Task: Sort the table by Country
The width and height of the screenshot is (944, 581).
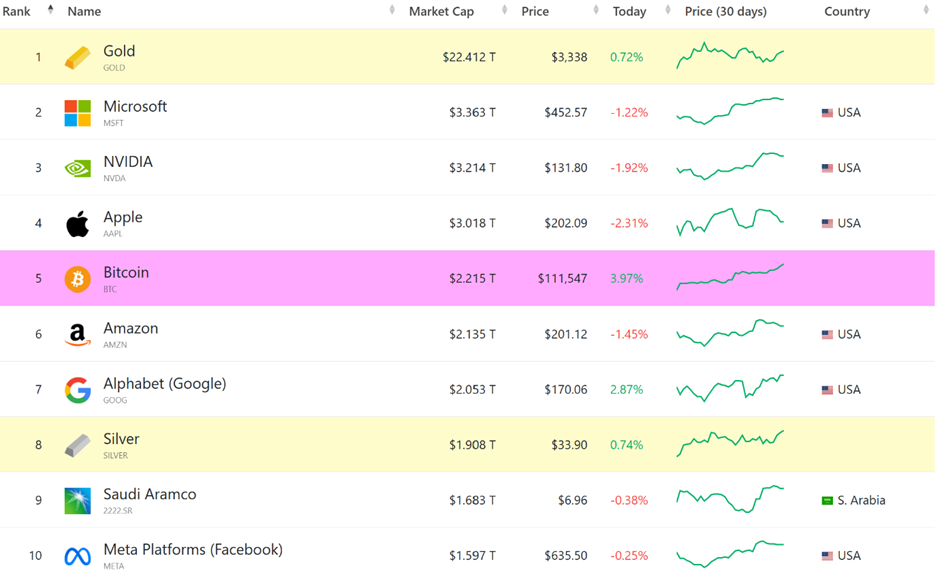Action: tap(847, 12)
